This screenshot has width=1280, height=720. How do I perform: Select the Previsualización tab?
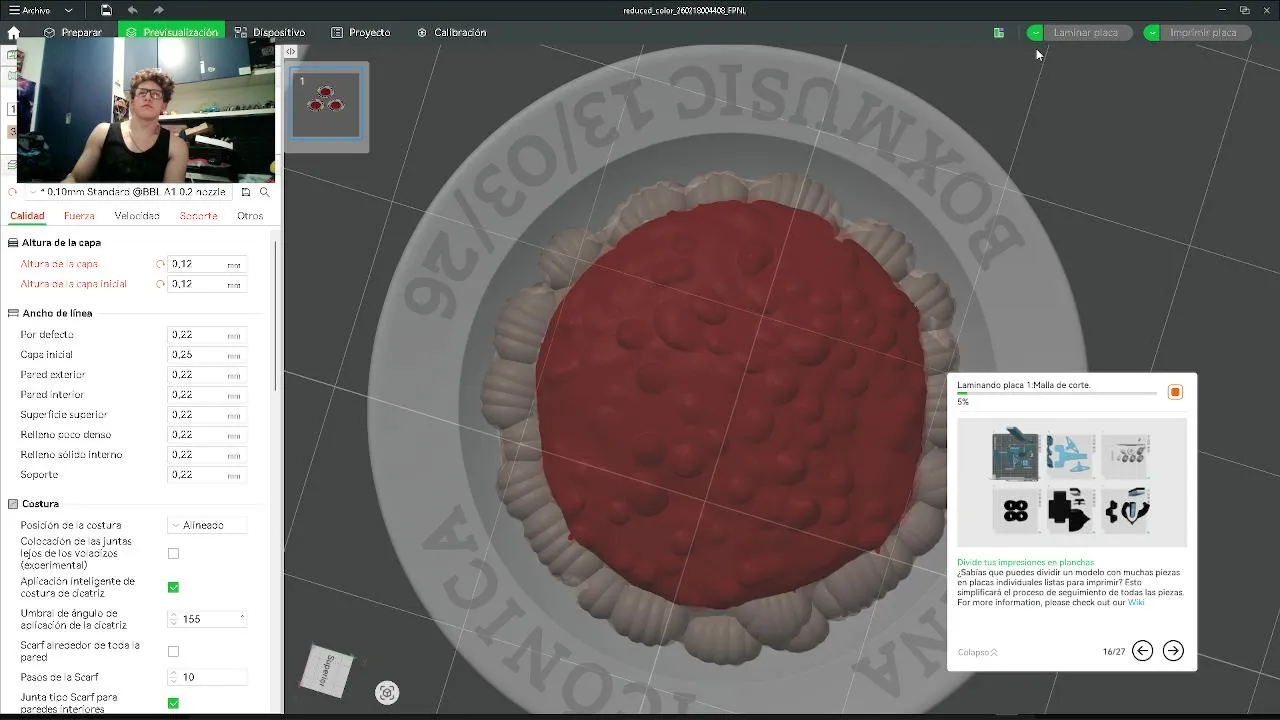[x=172, y=32]
